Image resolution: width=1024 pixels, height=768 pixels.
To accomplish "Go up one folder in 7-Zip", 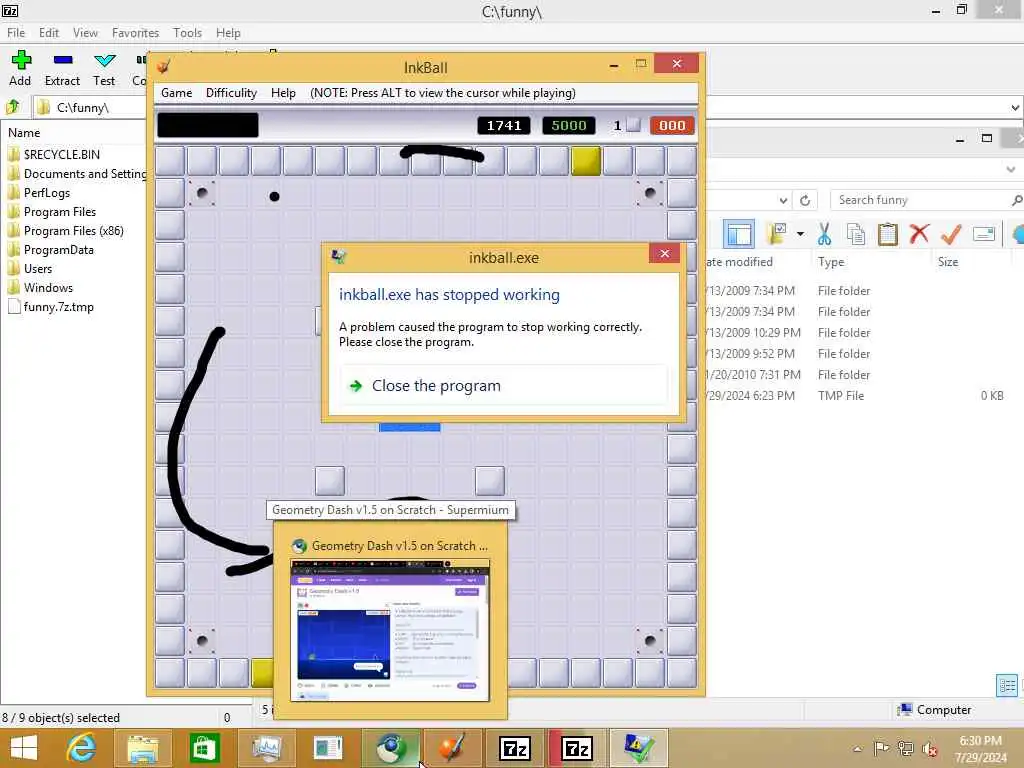I will pos(12,106).
